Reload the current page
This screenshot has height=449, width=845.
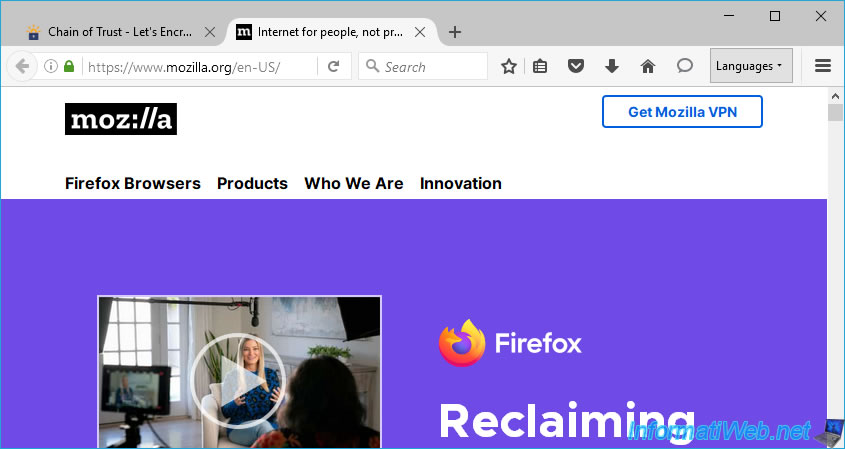click(334, 66)
